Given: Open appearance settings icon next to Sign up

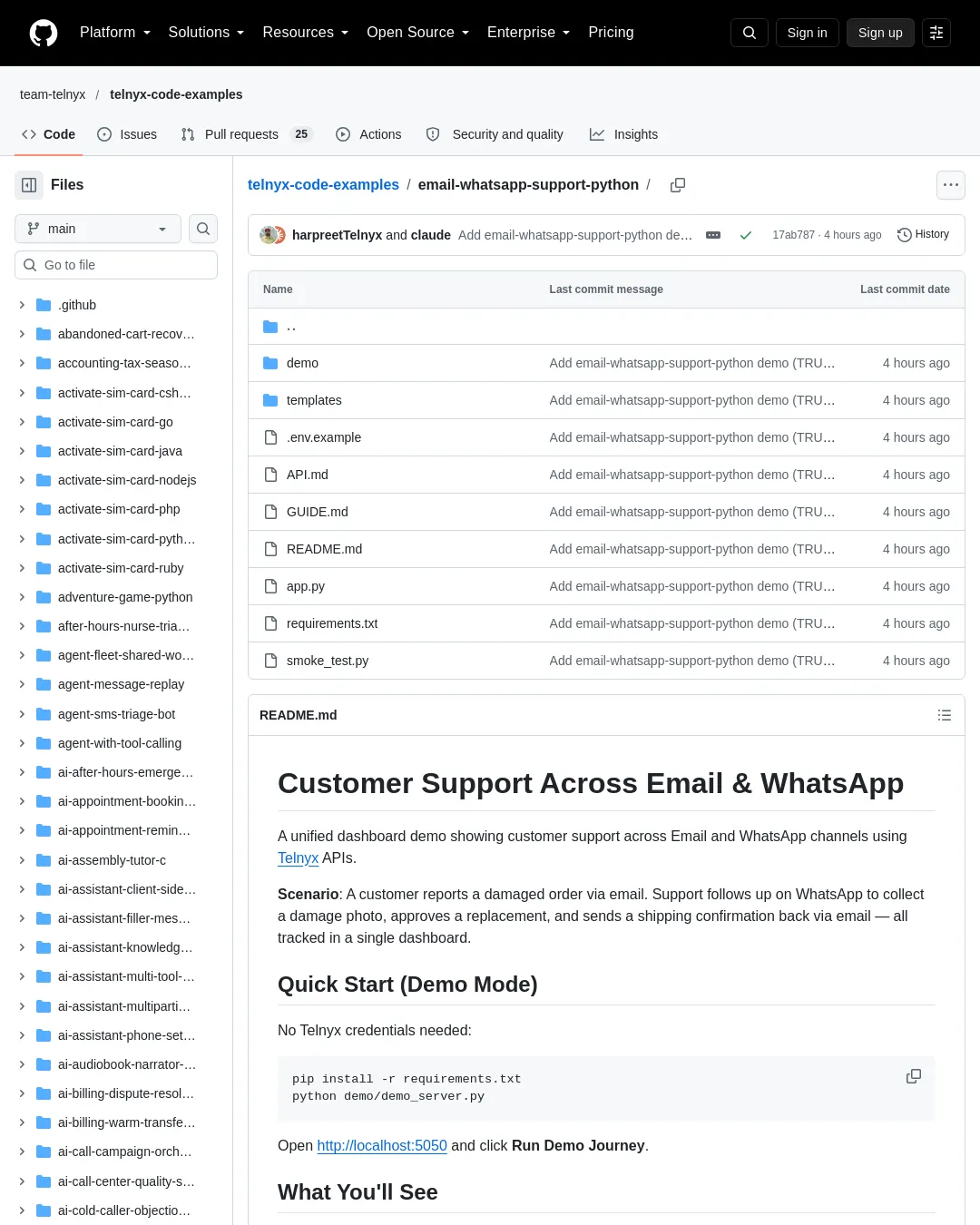Looking at the screenshot, I should [936, 33].
